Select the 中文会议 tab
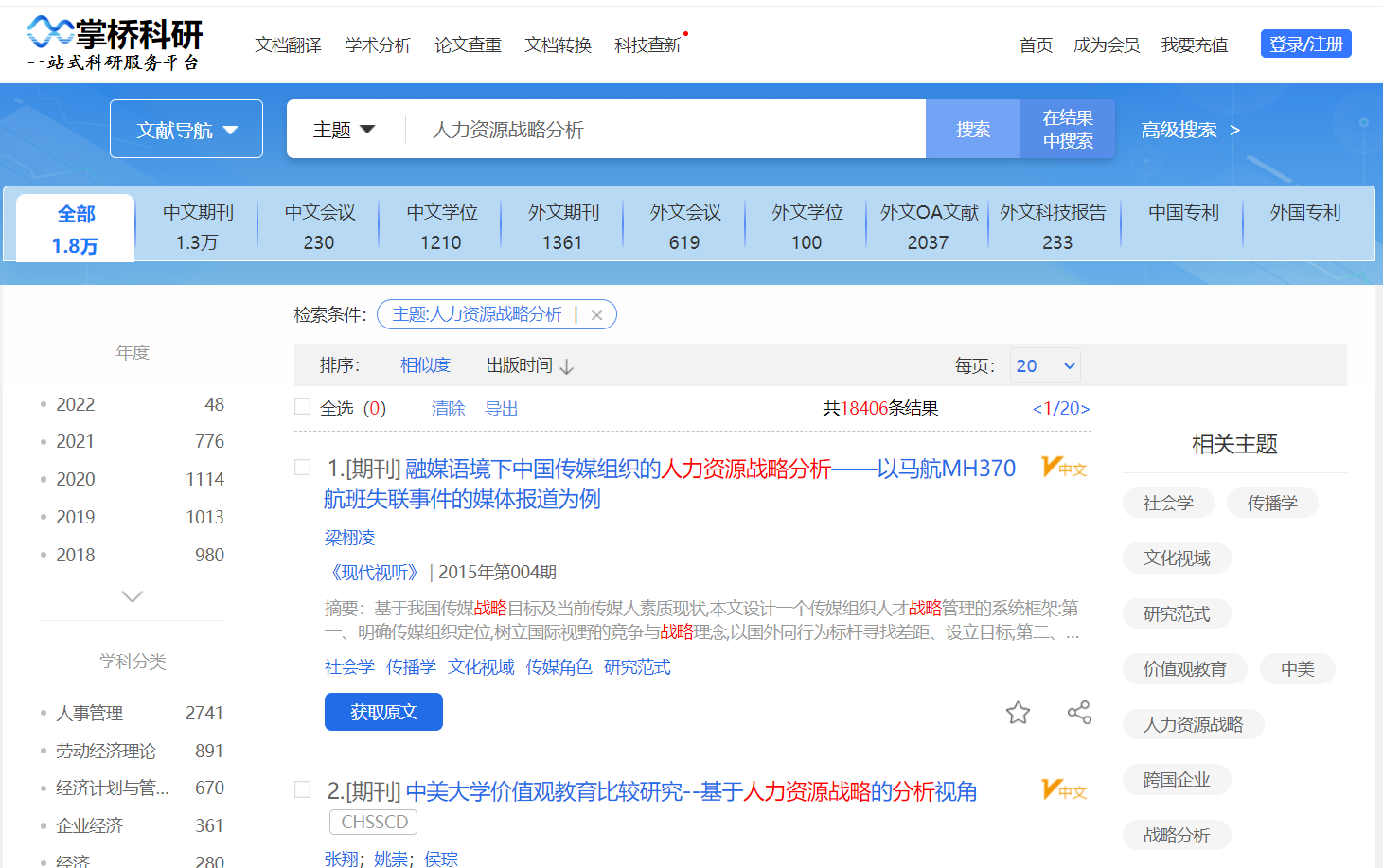This screenshot has height=868, width=1383. point(320,227)
